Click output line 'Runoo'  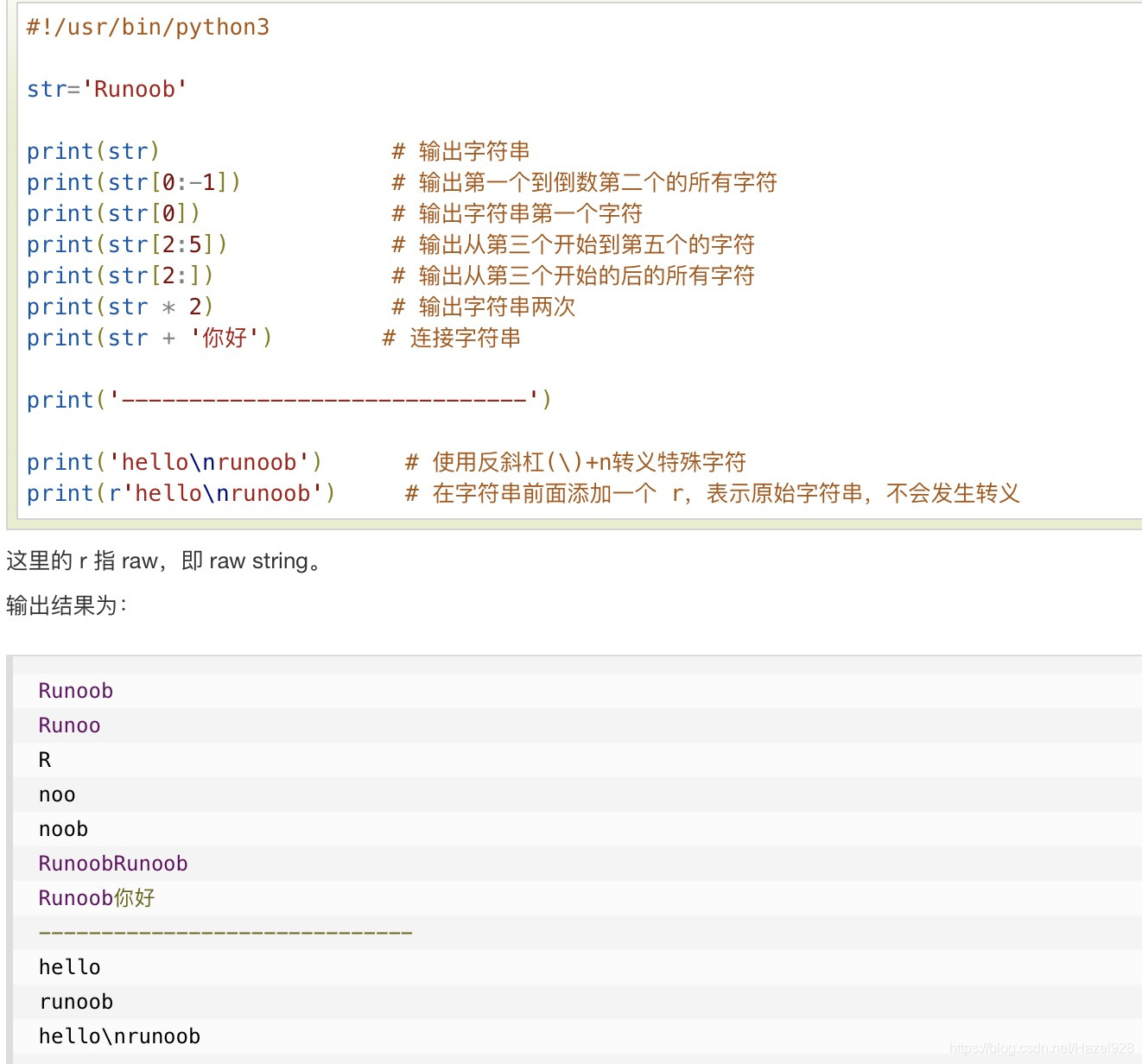coord(69,725)
